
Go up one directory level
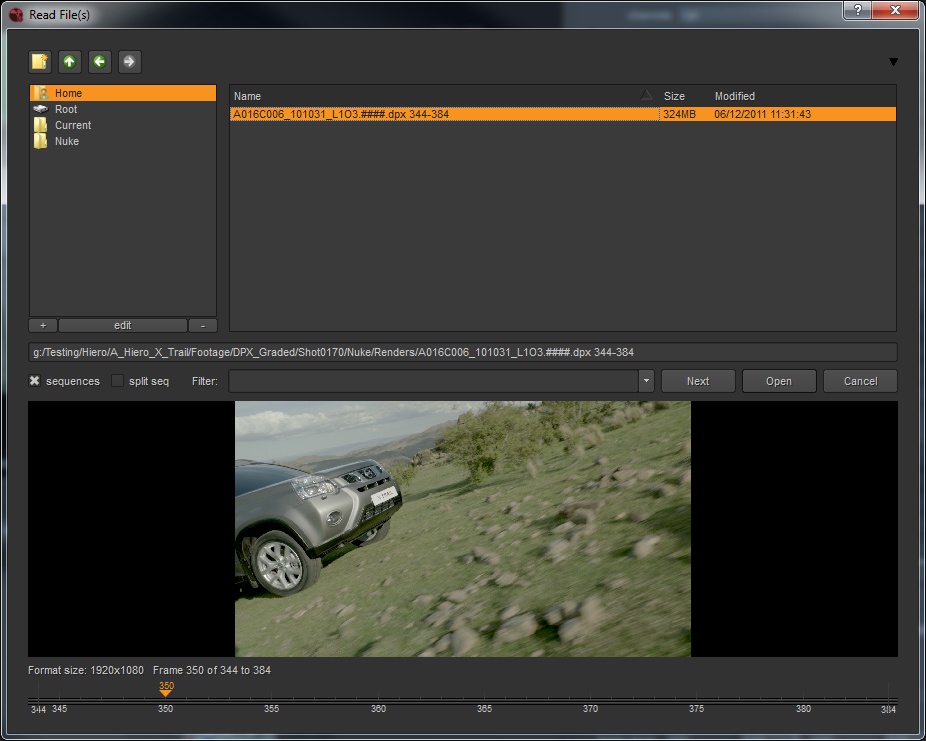[x=69, y=62]
